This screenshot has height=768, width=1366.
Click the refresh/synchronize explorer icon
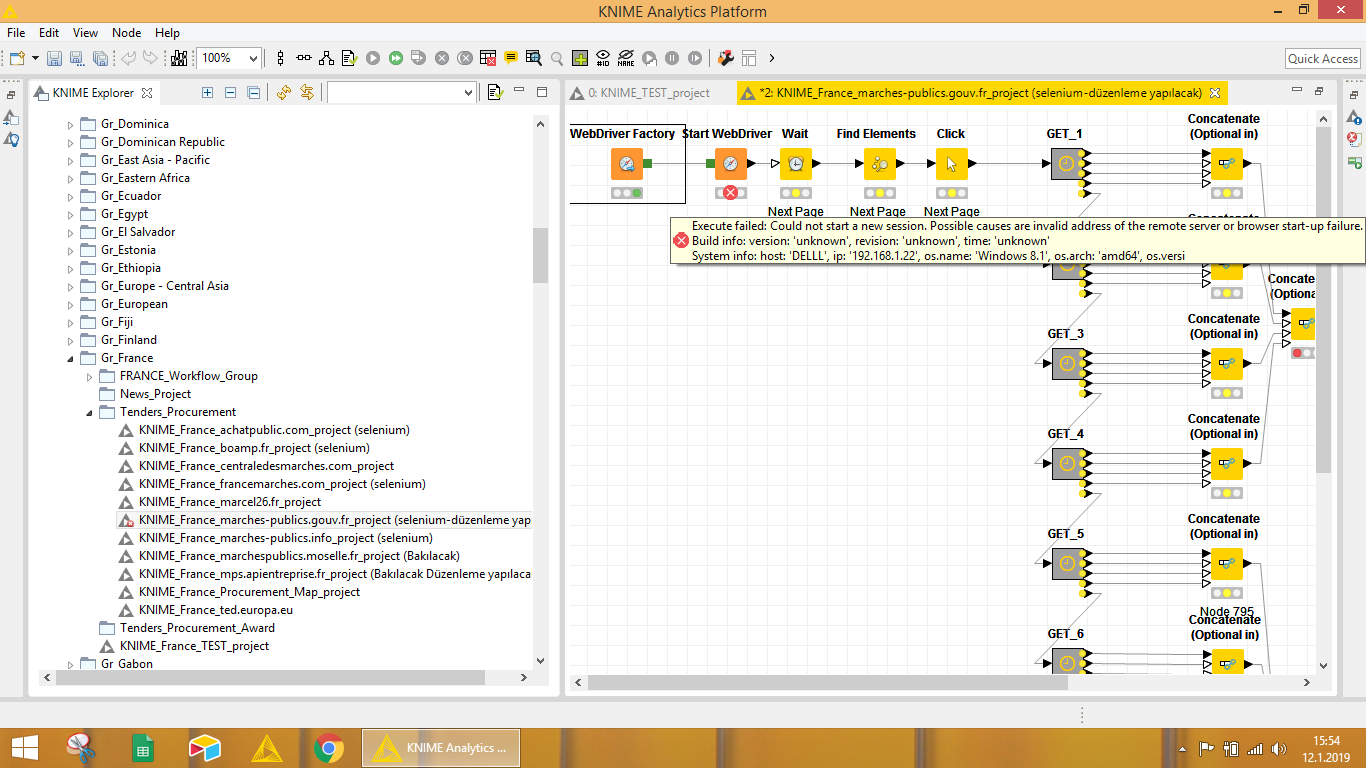coord(283,92)
